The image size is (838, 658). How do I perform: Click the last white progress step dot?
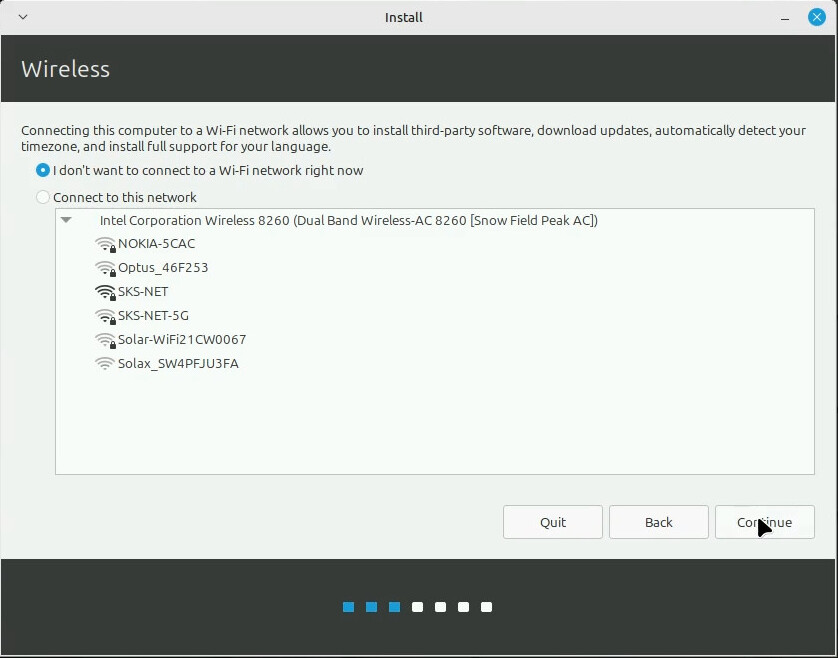coord(486,607)
